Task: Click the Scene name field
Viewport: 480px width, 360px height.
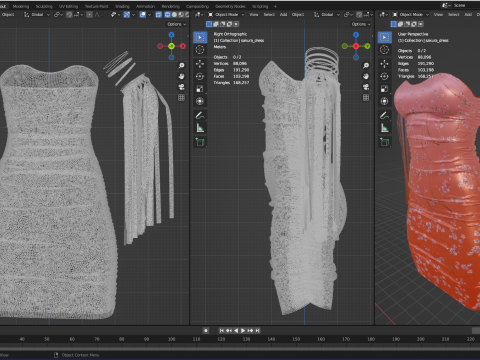Action: click(x=465, y=5)
